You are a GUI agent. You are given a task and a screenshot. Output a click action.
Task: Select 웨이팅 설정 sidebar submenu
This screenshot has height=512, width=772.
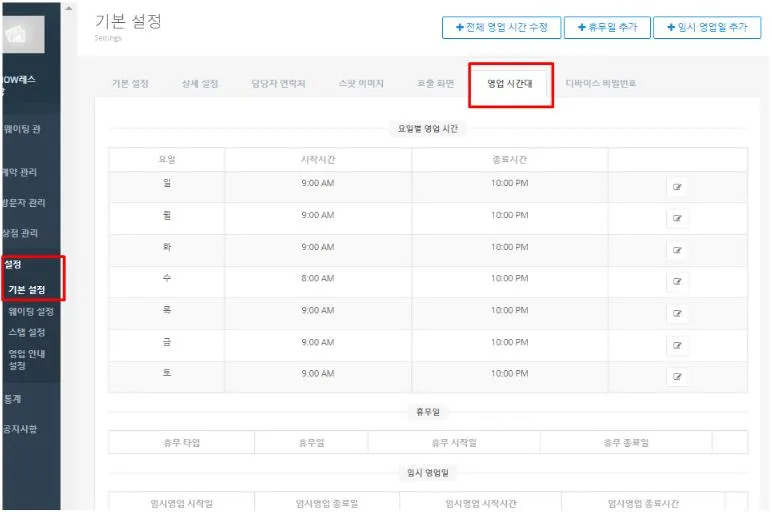tap(31, 312)
